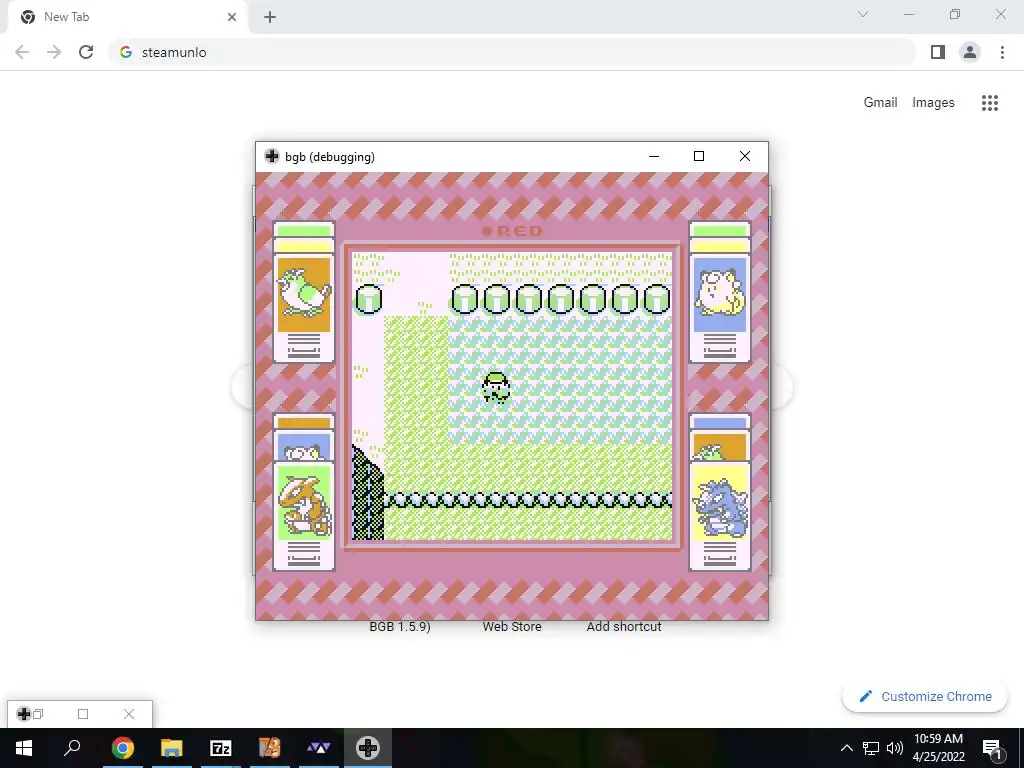The image size is (1024, 768).
Task: Close the small floating window
Action: 129,714
